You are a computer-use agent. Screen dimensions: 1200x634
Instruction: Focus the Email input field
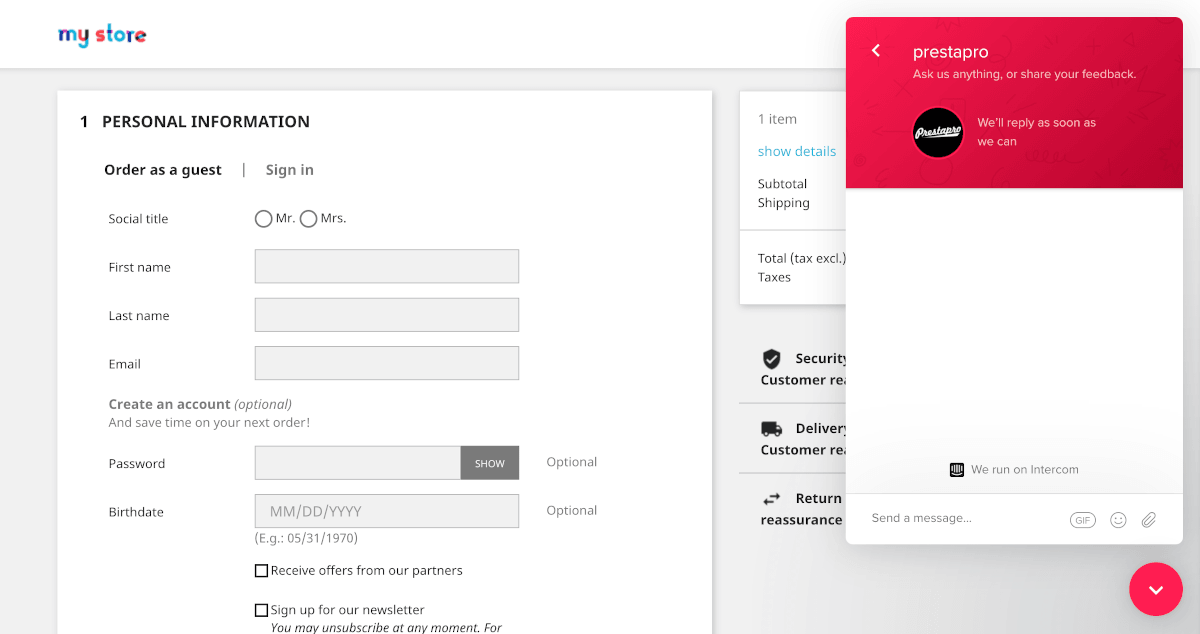pyautogui.click(x=386, y=363)
